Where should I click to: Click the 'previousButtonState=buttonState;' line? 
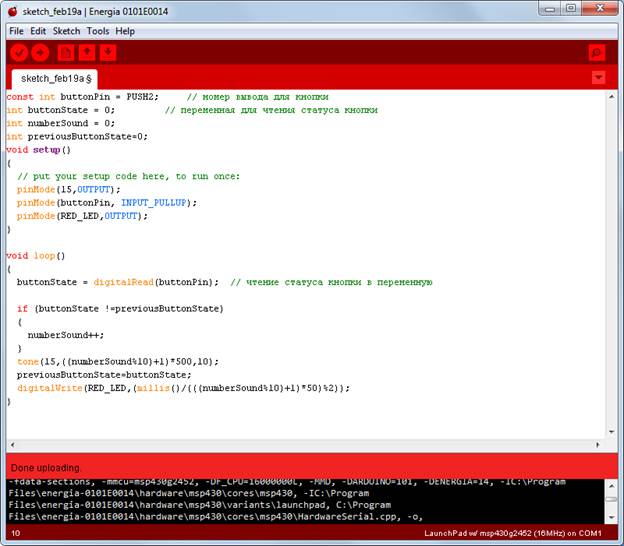click(x=104, y=375)
